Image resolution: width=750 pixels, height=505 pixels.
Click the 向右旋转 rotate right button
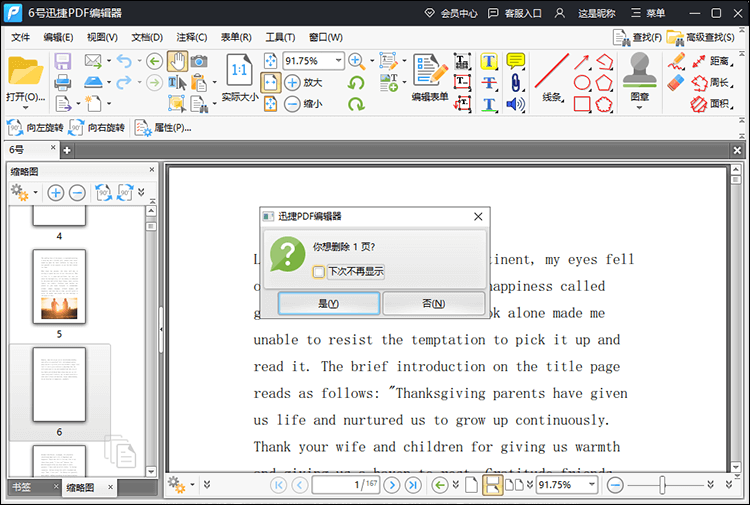click(x=97, y=128)
